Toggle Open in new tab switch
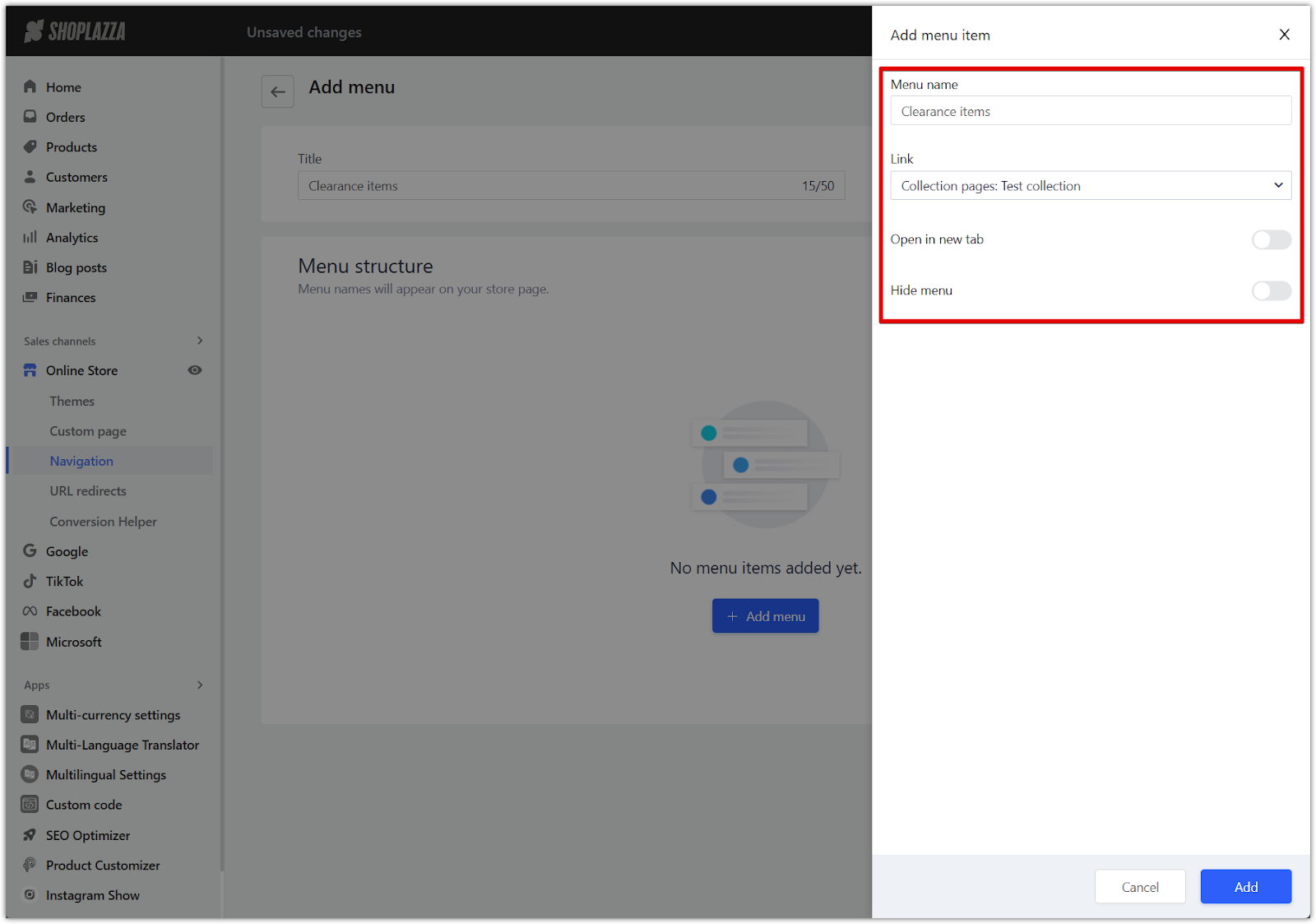 (1272, 239)
